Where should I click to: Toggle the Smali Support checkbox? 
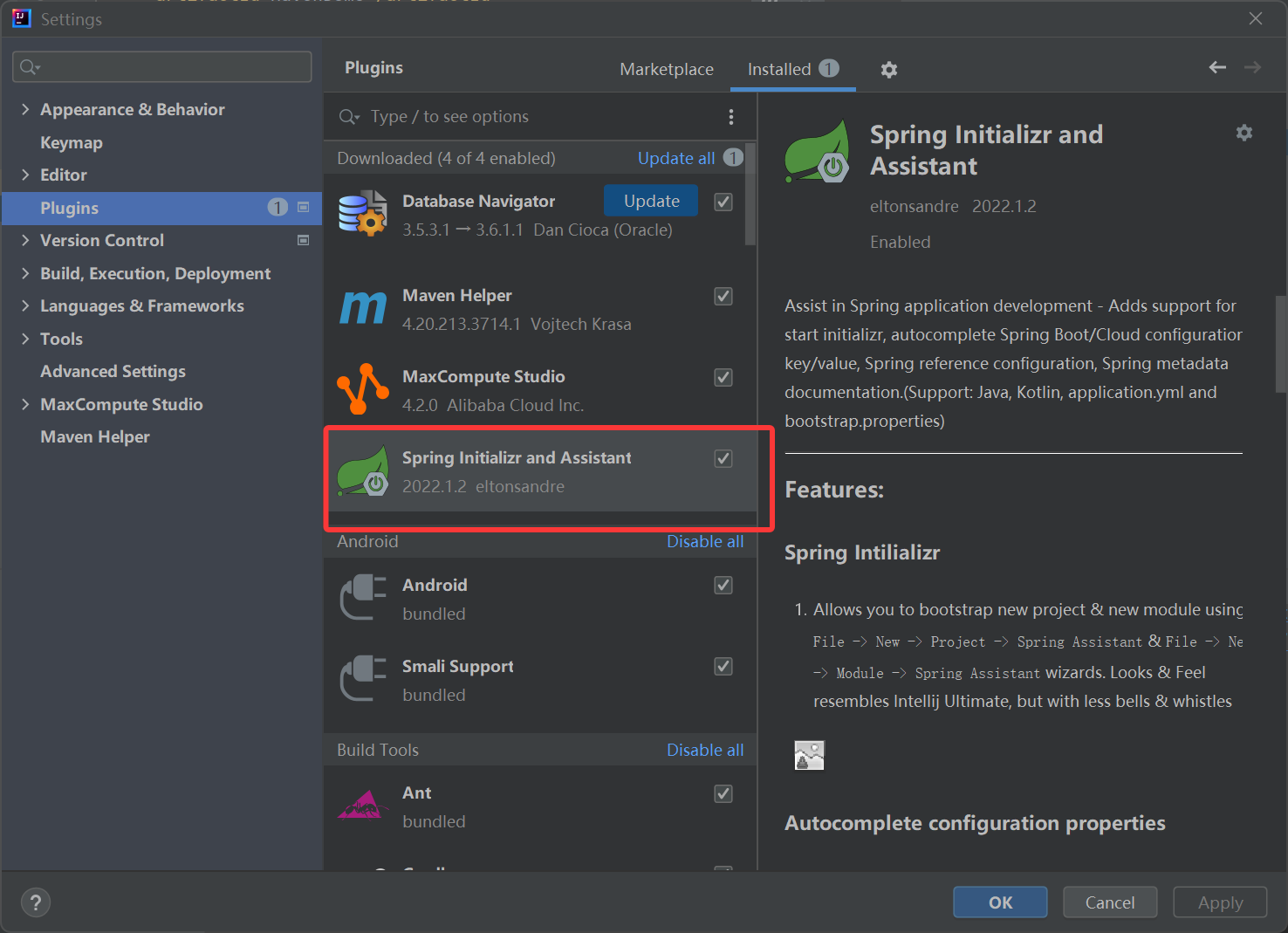pyautogui.click(x=723, y=666)
